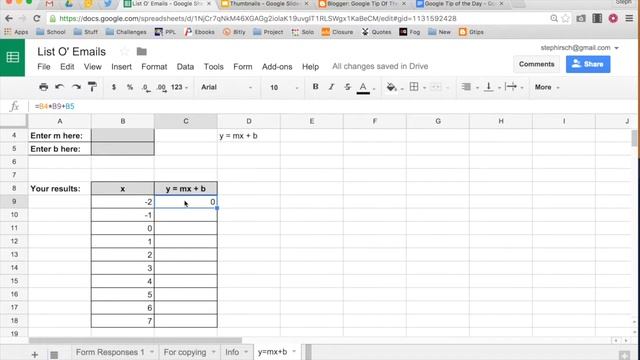Click the Print icon in toolbar
This screenshot has width=640, height=360.
coord(43,87)
